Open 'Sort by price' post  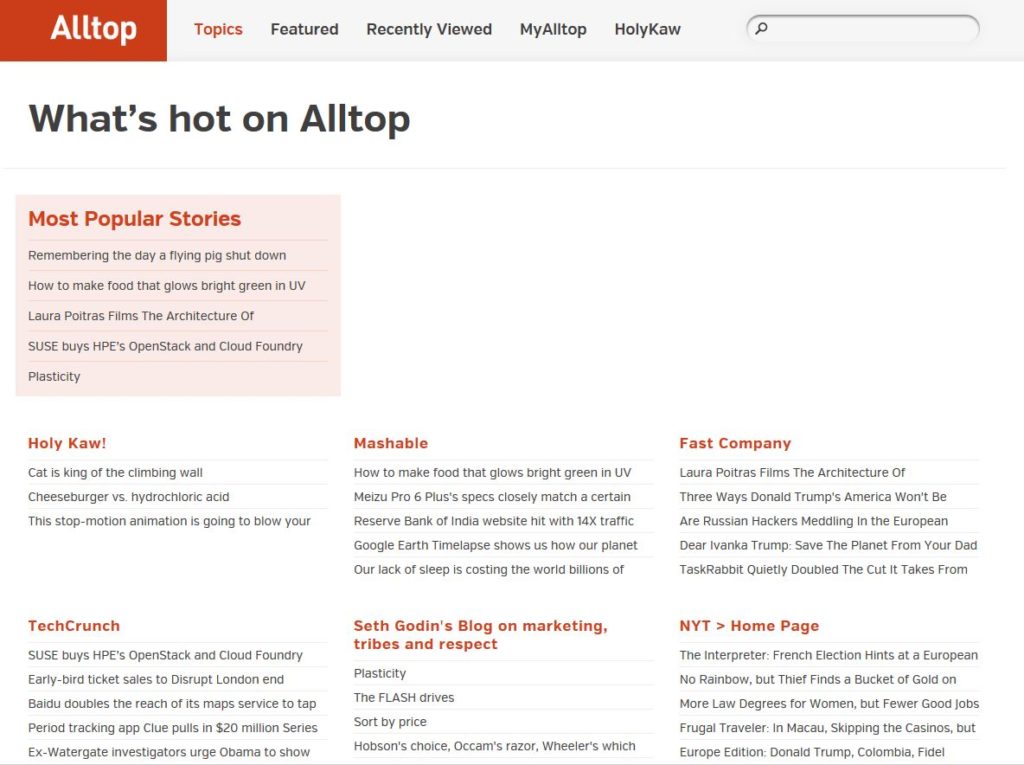click(x=390, y=722)
